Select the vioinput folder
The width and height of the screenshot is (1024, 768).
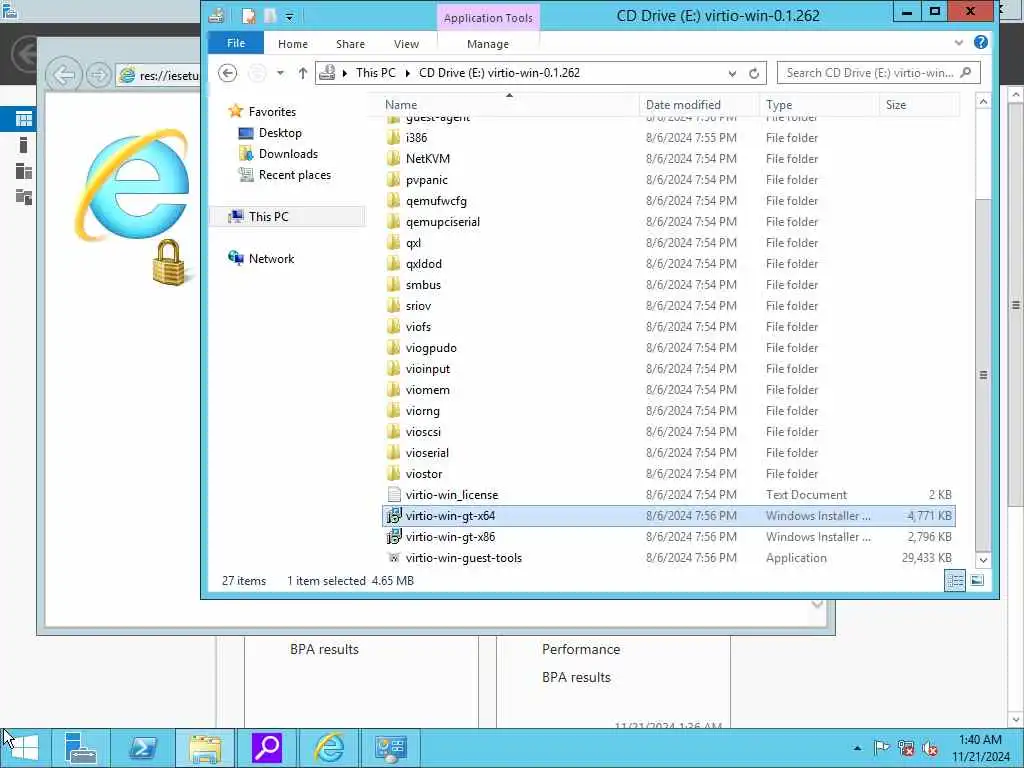click(x=428, y=369)
